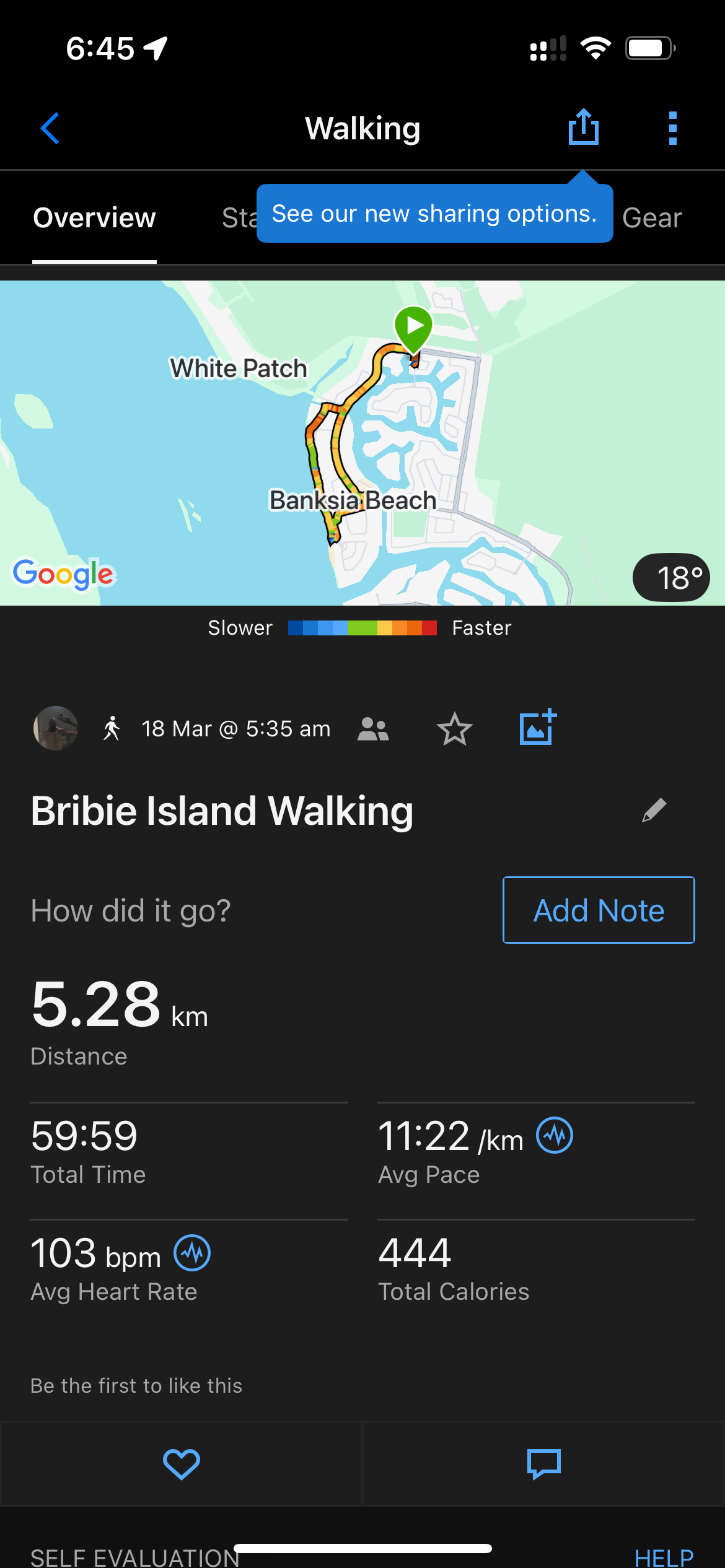Open the HELP link
The width and height of the screenshot is (725, 1568).
click(x=664, y=1557)
